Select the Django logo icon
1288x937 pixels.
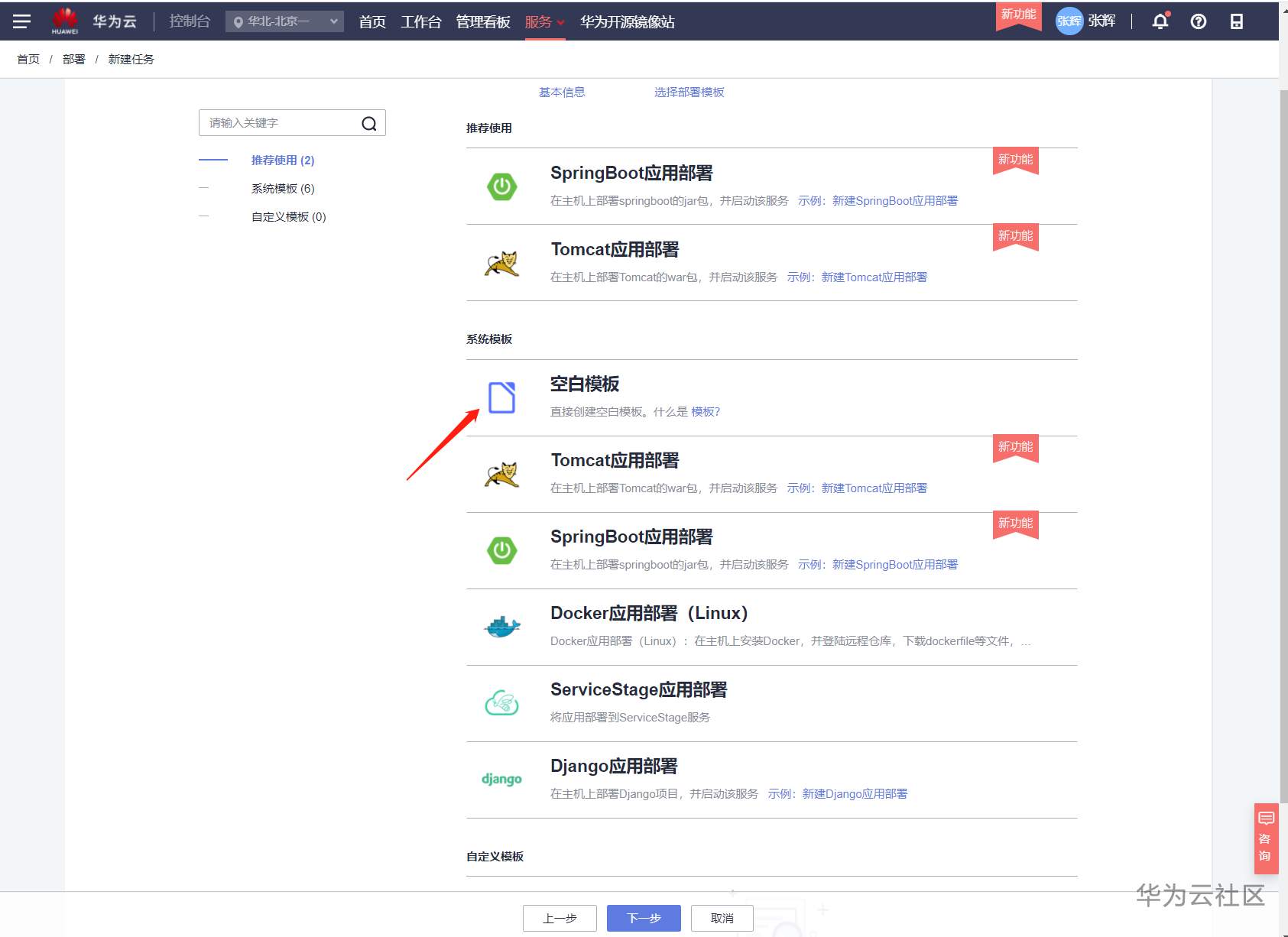tap(502, 779)
